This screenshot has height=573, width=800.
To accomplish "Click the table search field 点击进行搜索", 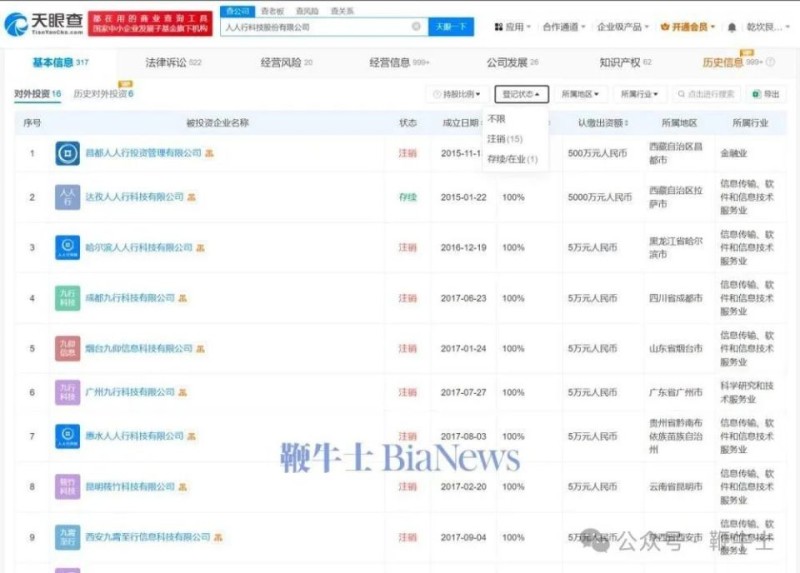I will [x=706, y=94].
